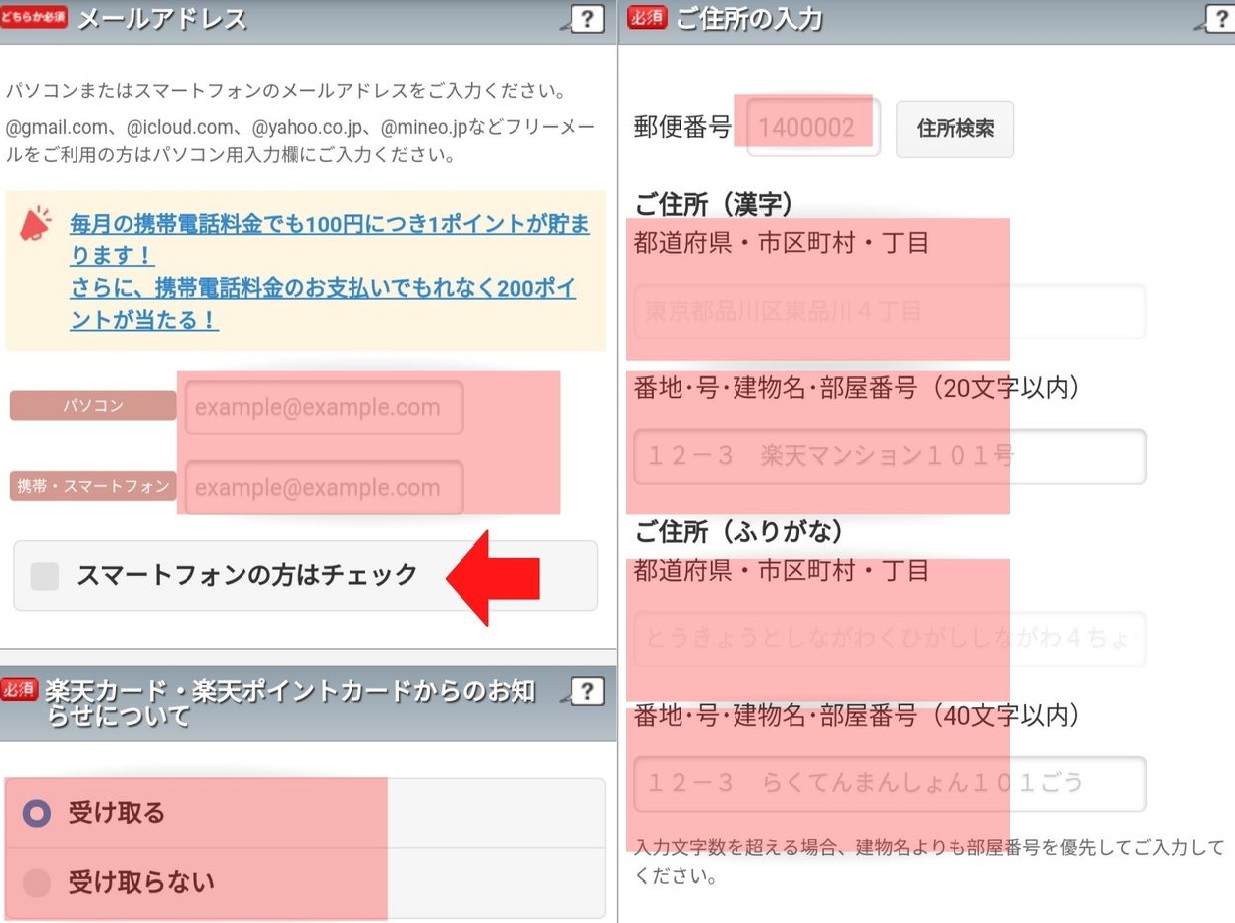This screenshot has width=1235, height=923.
Task: Click the 必須 badge beside 楽天カード お知らせ heading
Action: (x=19, y=690)
